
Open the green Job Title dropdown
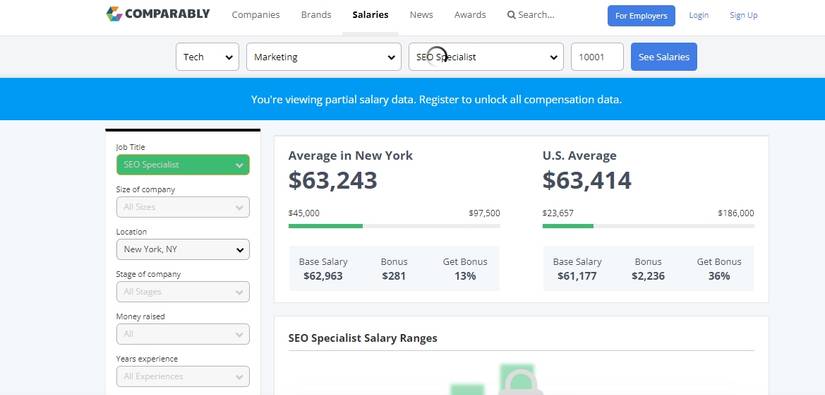[183, 165]
